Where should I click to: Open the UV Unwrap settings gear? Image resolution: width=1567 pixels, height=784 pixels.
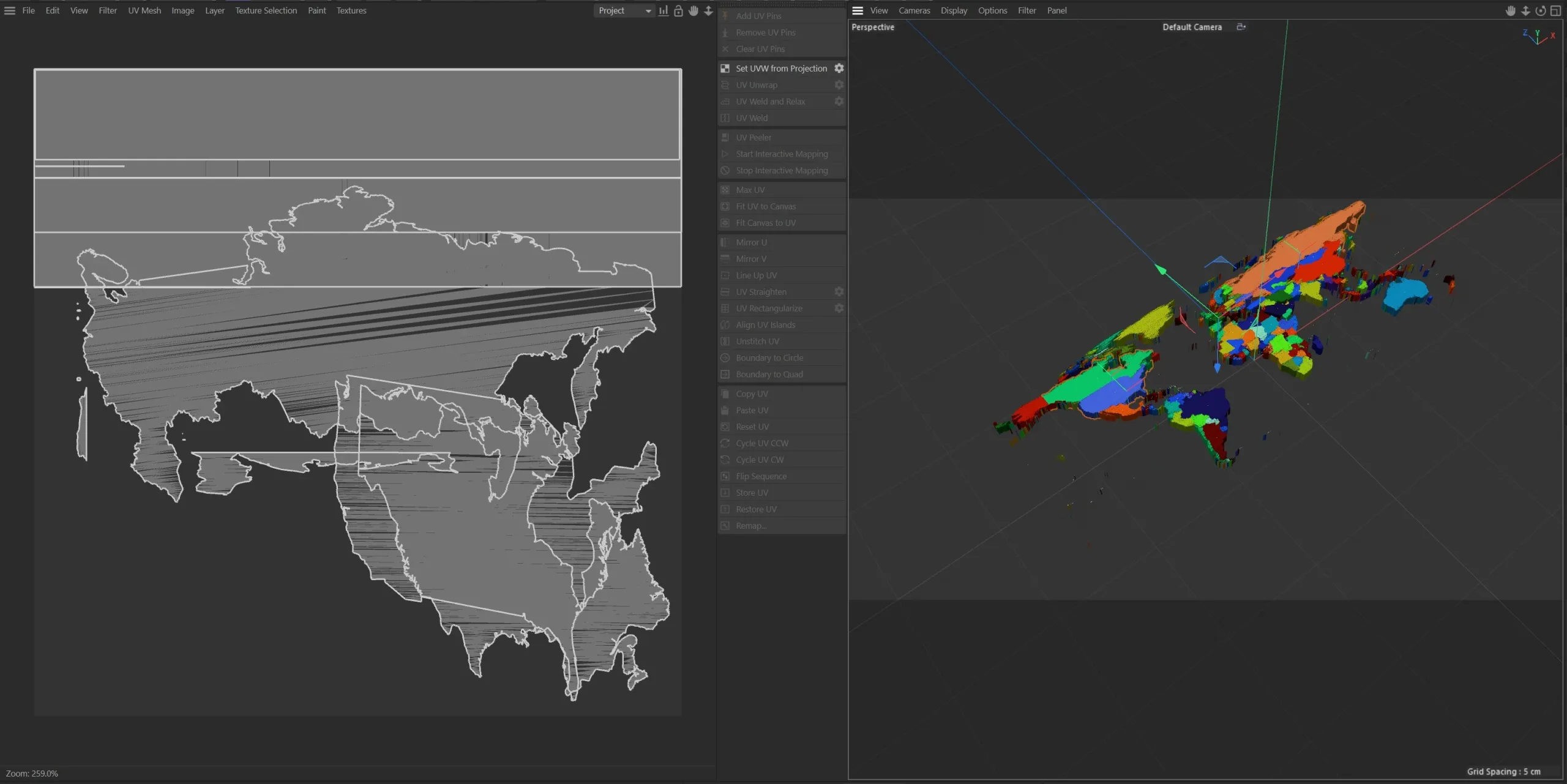pyautogui.click(x=839, y=84)
